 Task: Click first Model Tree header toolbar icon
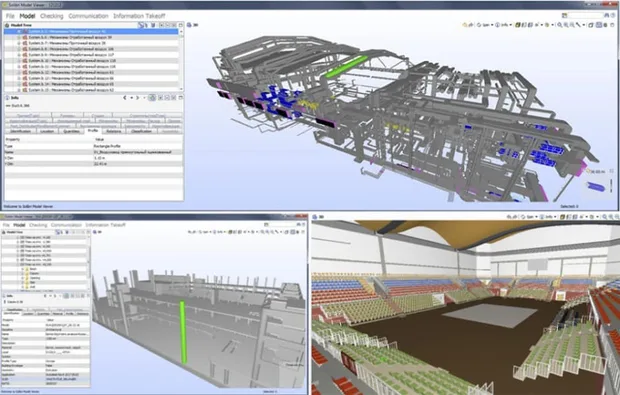(141, 25)
